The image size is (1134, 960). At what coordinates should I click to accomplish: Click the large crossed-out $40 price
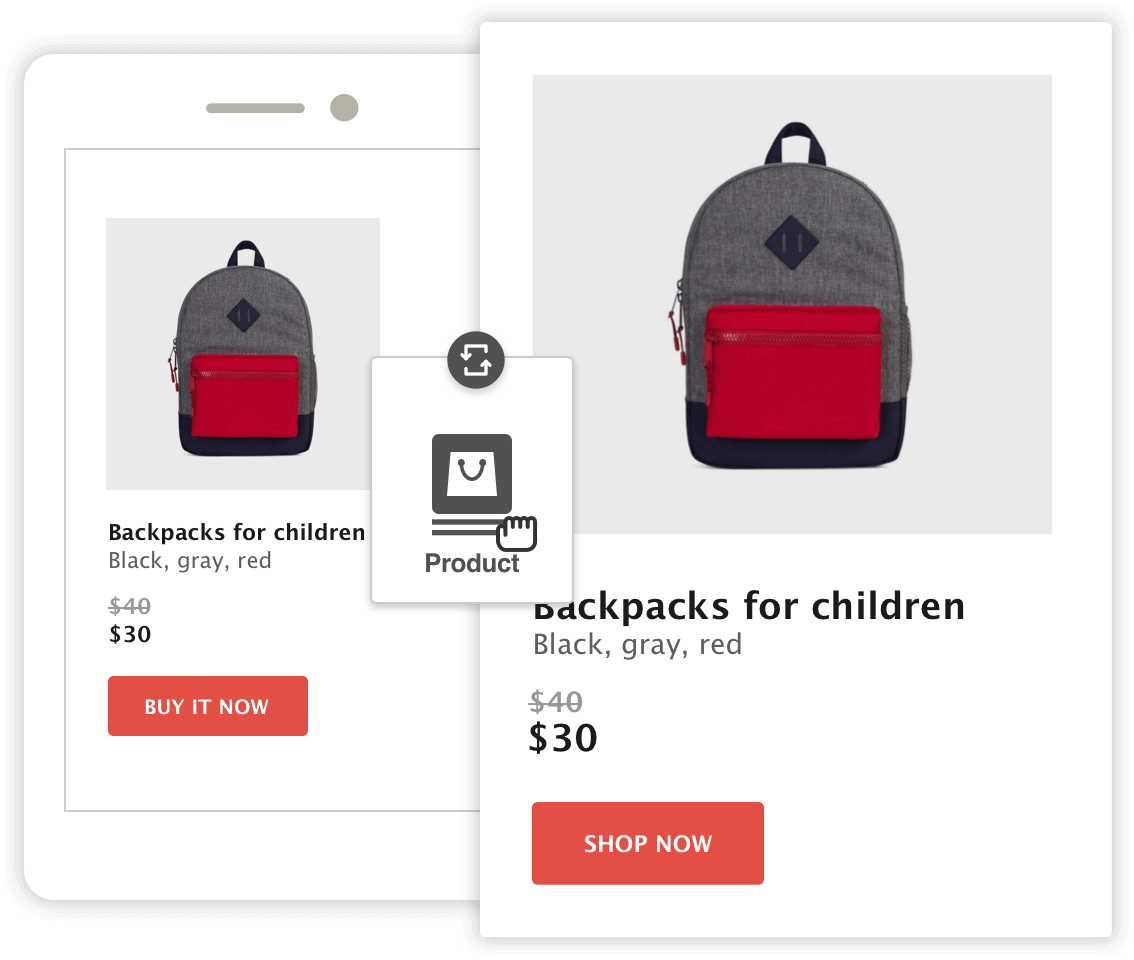(x=555, y=702)
